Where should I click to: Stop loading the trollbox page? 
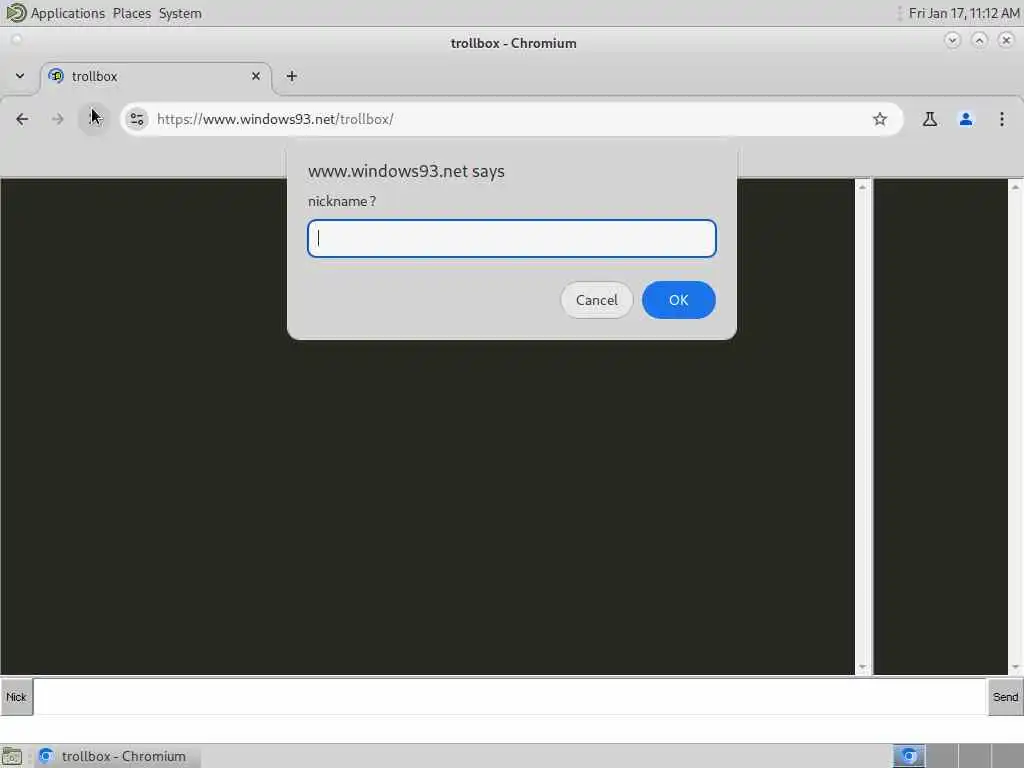pos(93,119)
